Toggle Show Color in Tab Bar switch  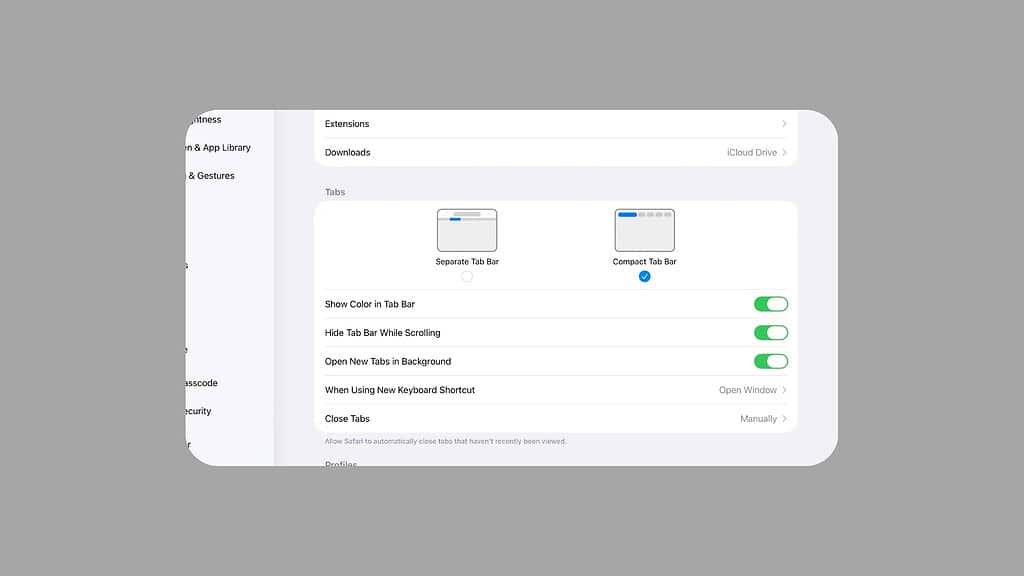click(x=771, y=304)
